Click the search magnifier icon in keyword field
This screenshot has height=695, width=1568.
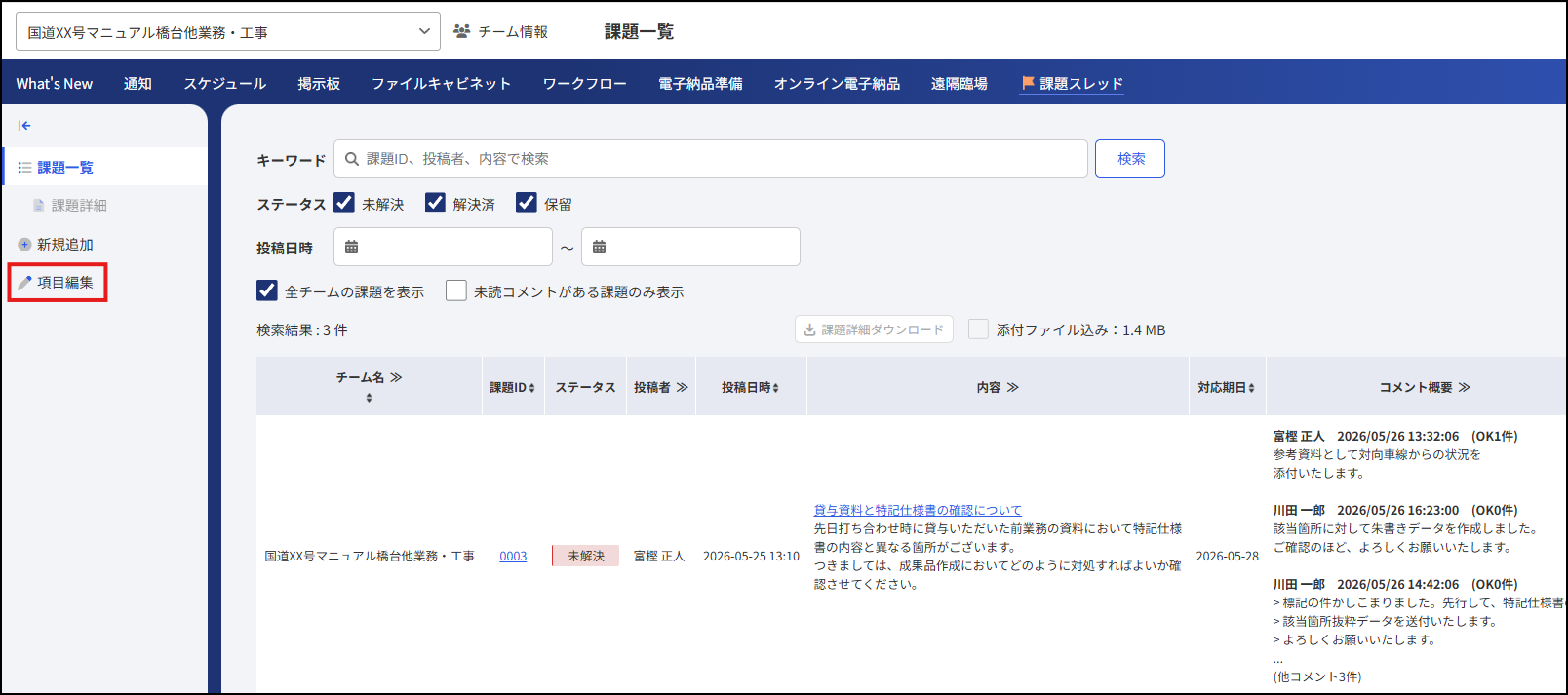[352, 159]
